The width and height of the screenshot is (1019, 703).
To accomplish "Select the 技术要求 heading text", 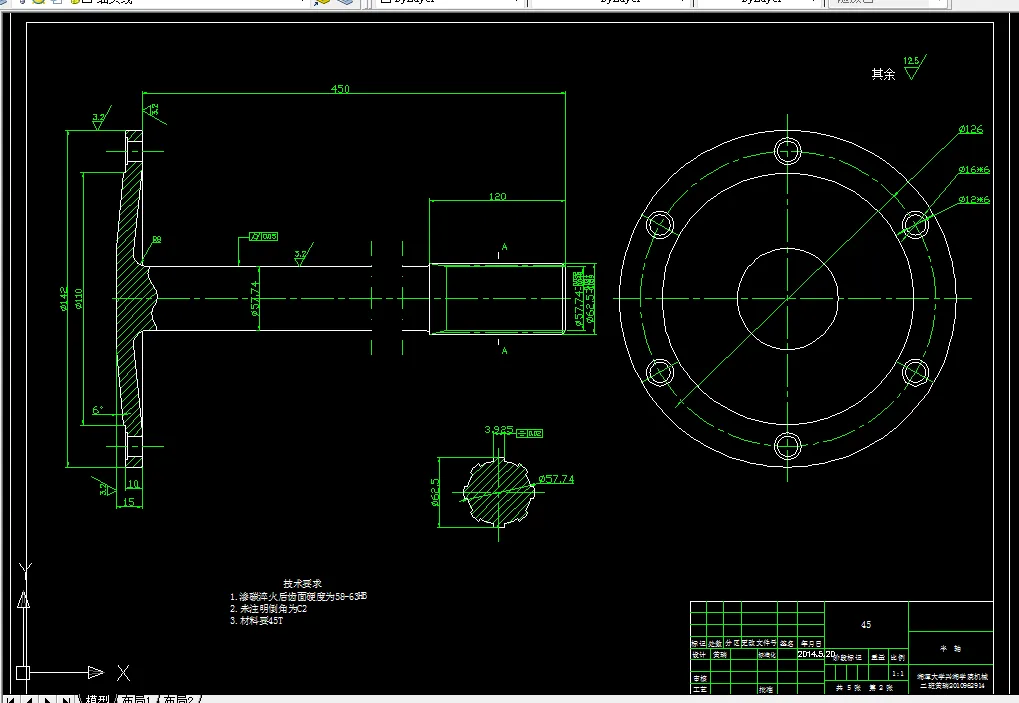I will pyautogui.click(x=302, y=583).
